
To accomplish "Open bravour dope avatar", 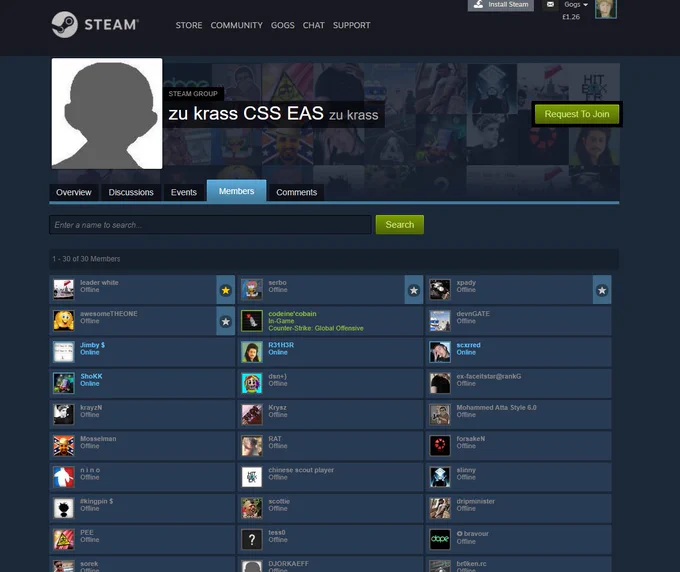I will (x=440, y=539).
